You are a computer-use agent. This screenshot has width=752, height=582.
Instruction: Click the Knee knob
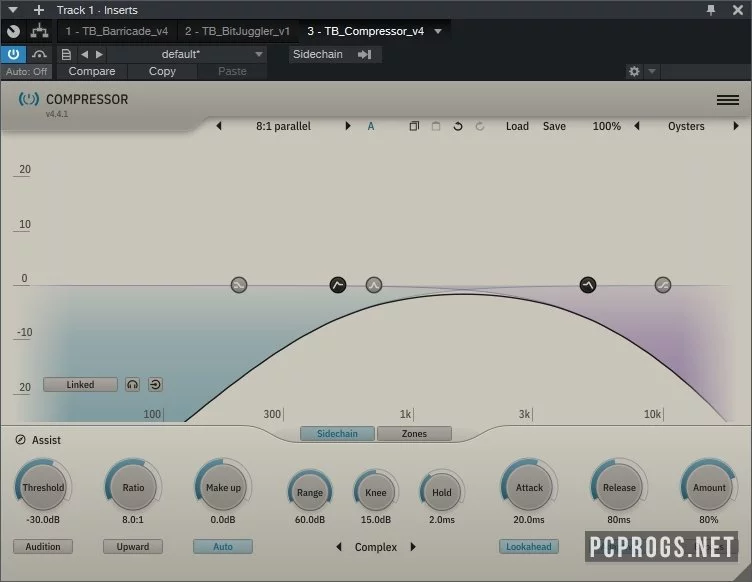coord(376,492)
